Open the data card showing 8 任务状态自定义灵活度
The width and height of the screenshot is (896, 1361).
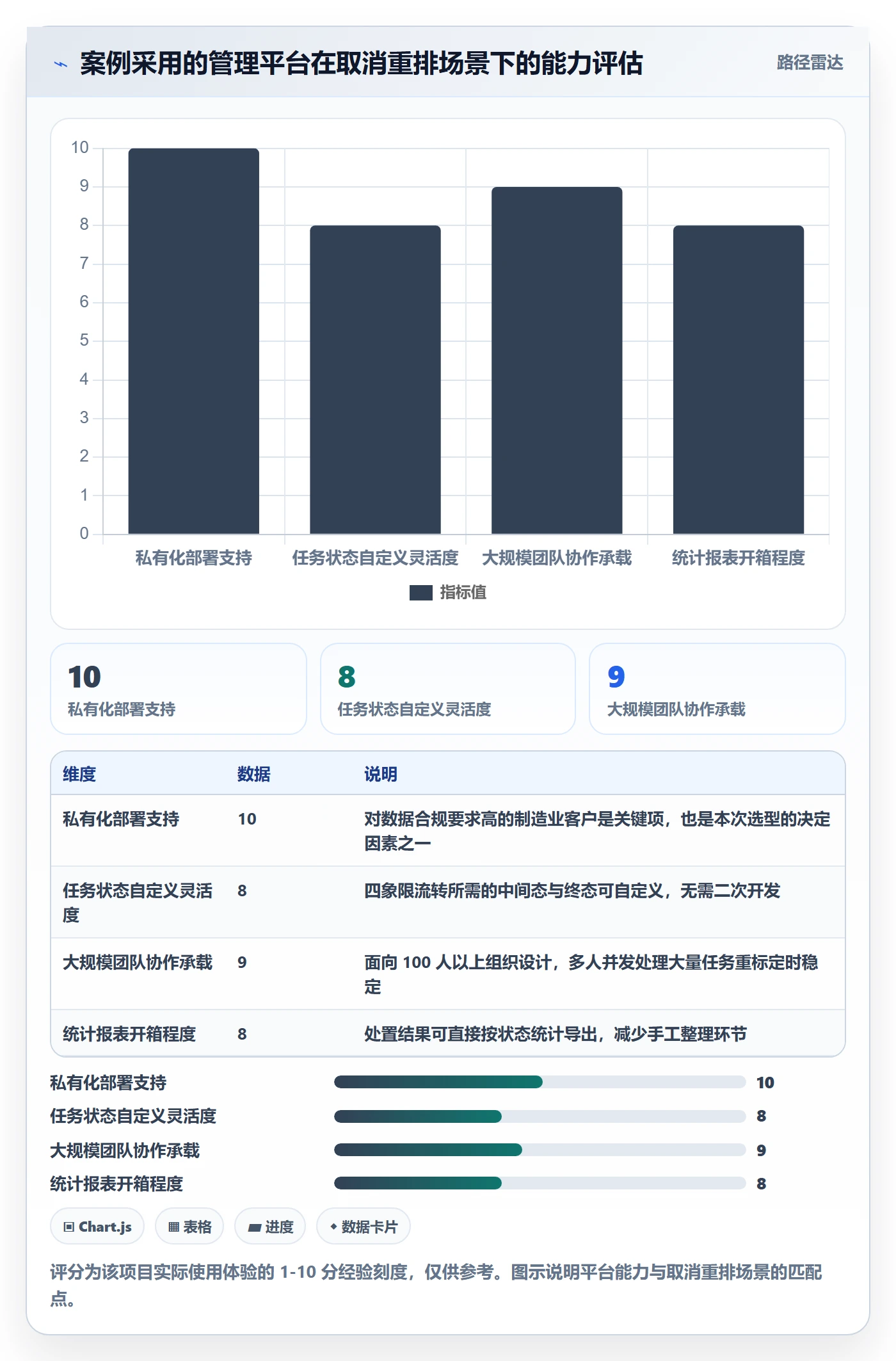[448, 689]
